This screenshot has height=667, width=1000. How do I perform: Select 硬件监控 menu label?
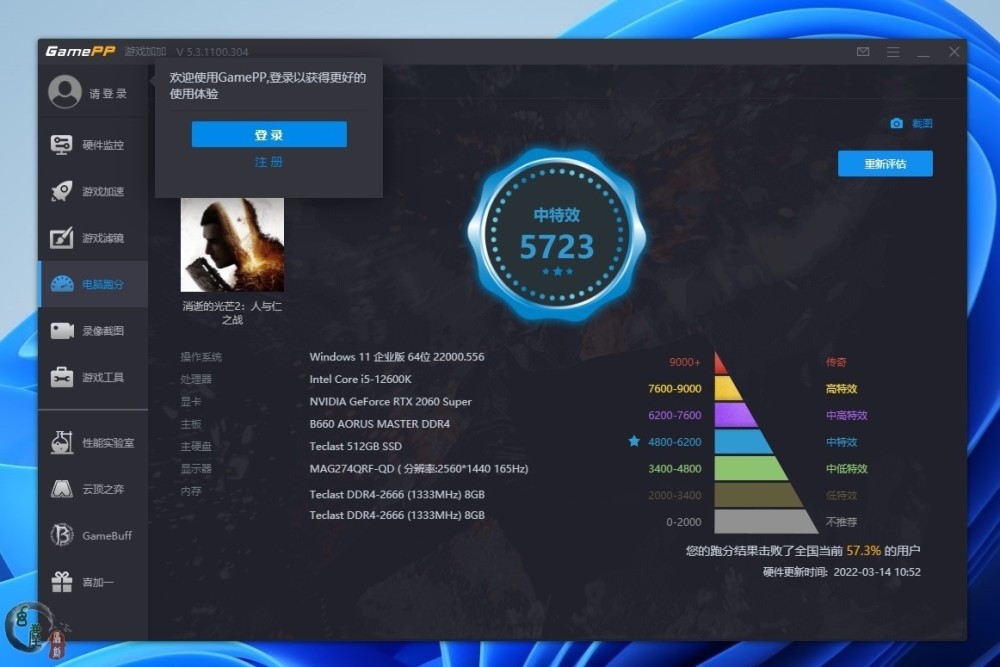point(103,145)
